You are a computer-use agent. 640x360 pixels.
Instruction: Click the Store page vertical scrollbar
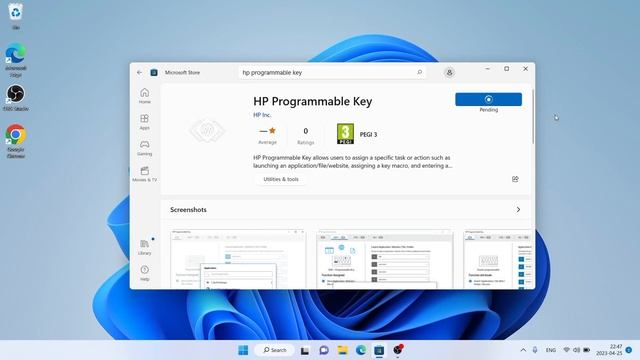coord(533,116)
